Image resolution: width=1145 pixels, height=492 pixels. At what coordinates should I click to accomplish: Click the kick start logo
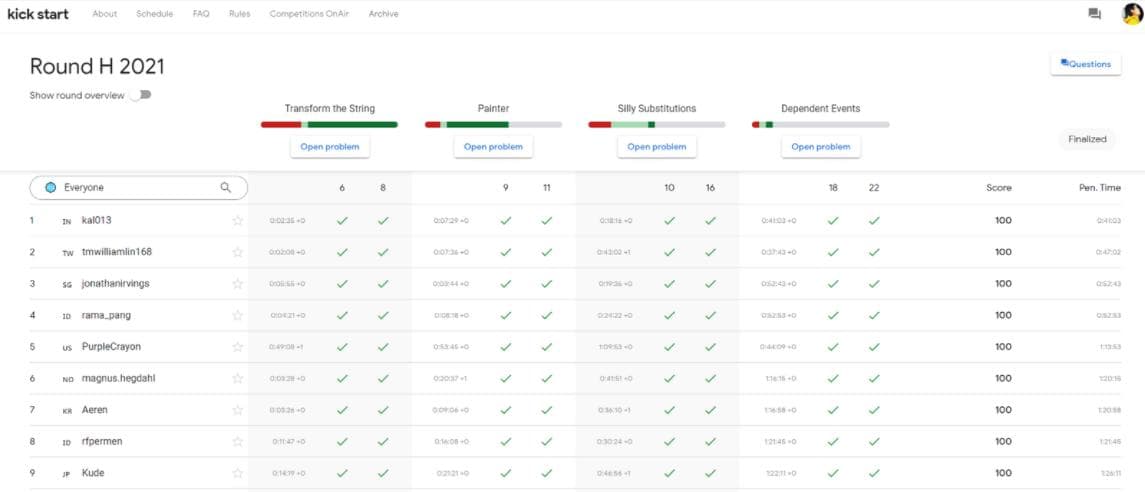pyautogui.click(x=38, y=14)
